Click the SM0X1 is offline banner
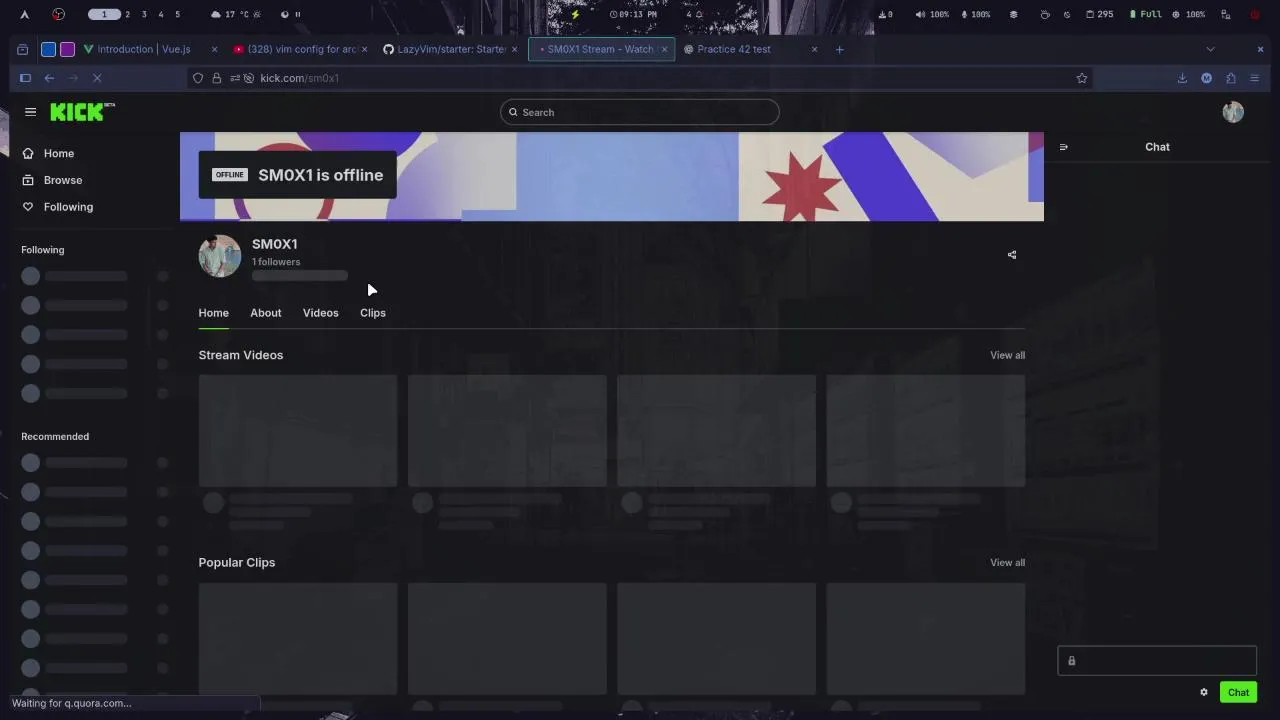This screenshot has width=1280, height=720. (297, 175)
